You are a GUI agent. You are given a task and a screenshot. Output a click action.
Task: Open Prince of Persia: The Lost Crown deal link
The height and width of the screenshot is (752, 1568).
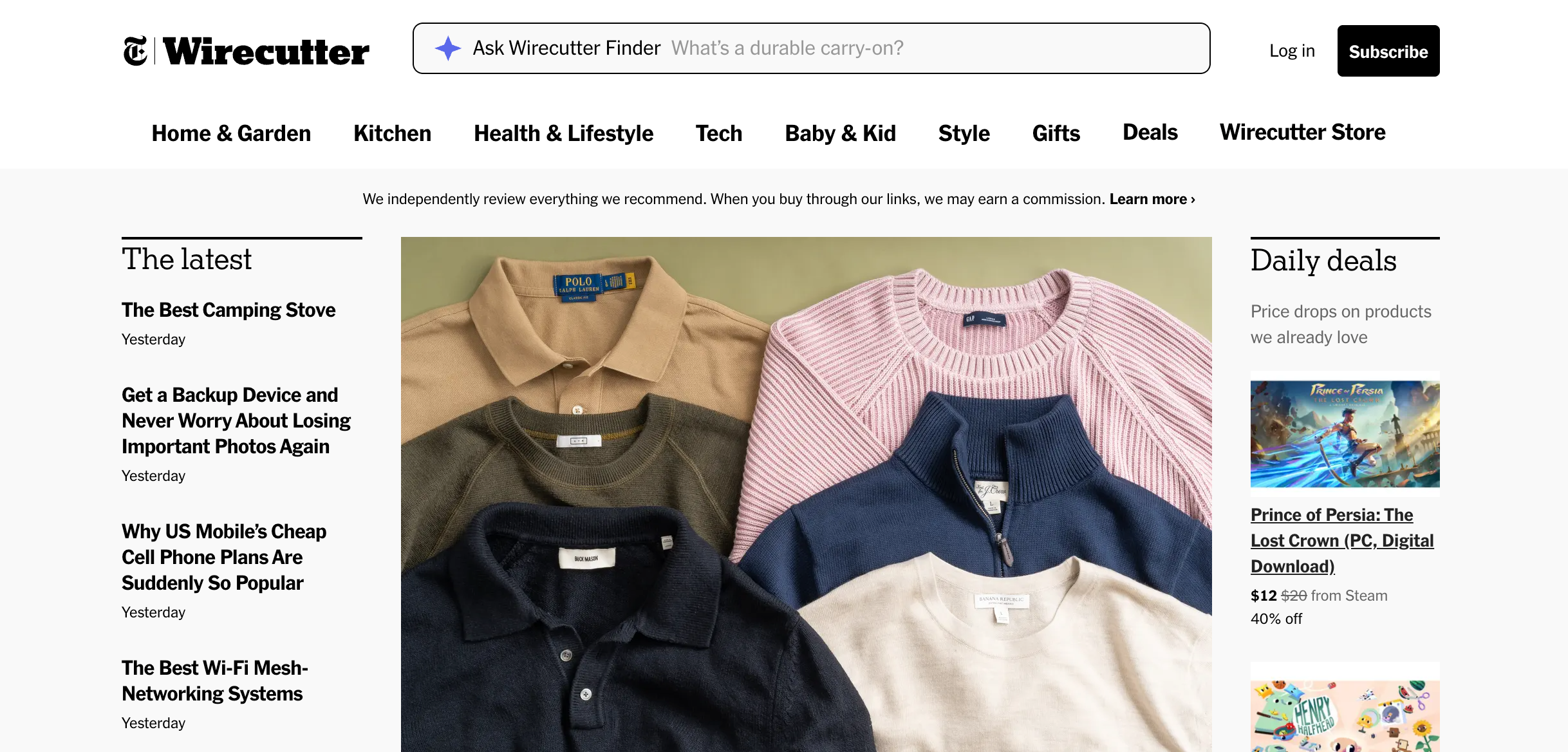[1342, 540]
